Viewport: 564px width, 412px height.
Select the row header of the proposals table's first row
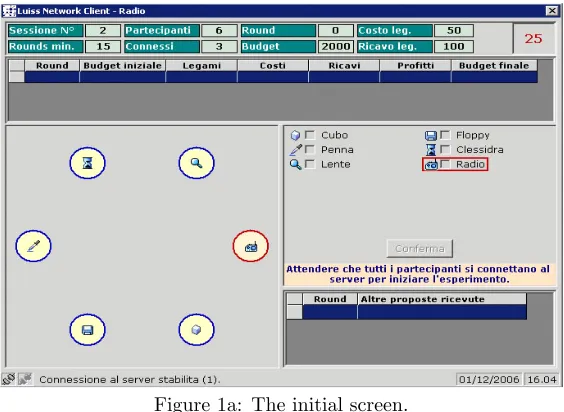[295, 312]
